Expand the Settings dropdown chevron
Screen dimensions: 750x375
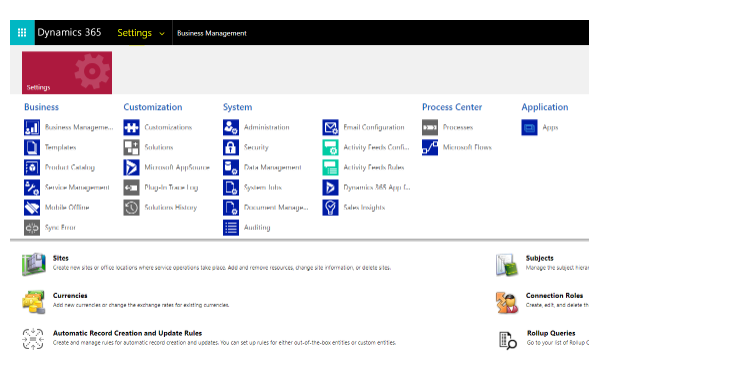coord(162,33)
